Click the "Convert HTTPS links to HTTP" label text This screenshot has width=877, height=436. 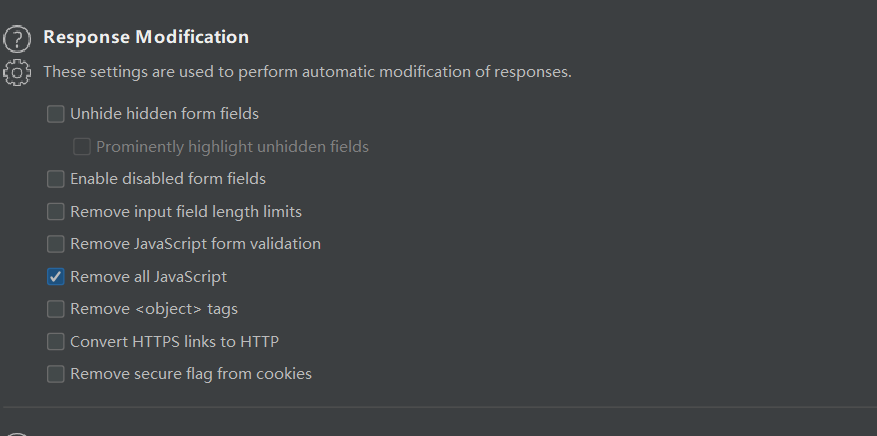tap(174, 342)
